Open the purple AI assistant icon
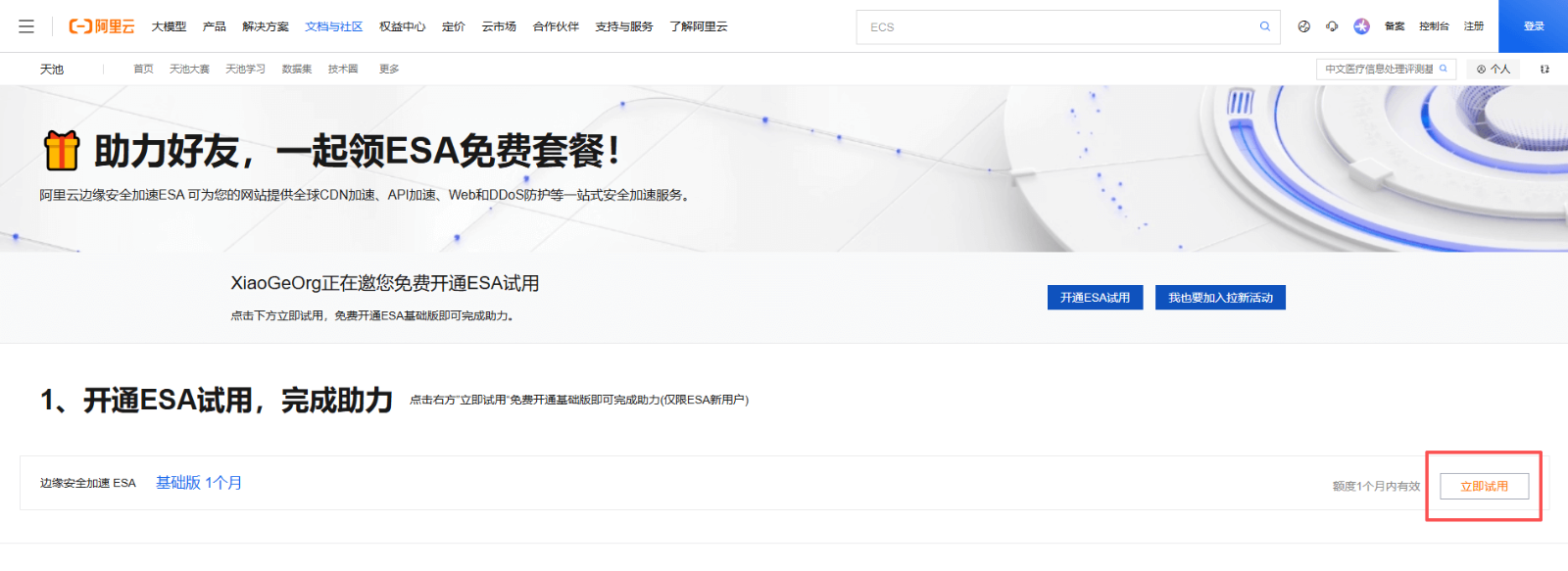 coord(1361,26)
